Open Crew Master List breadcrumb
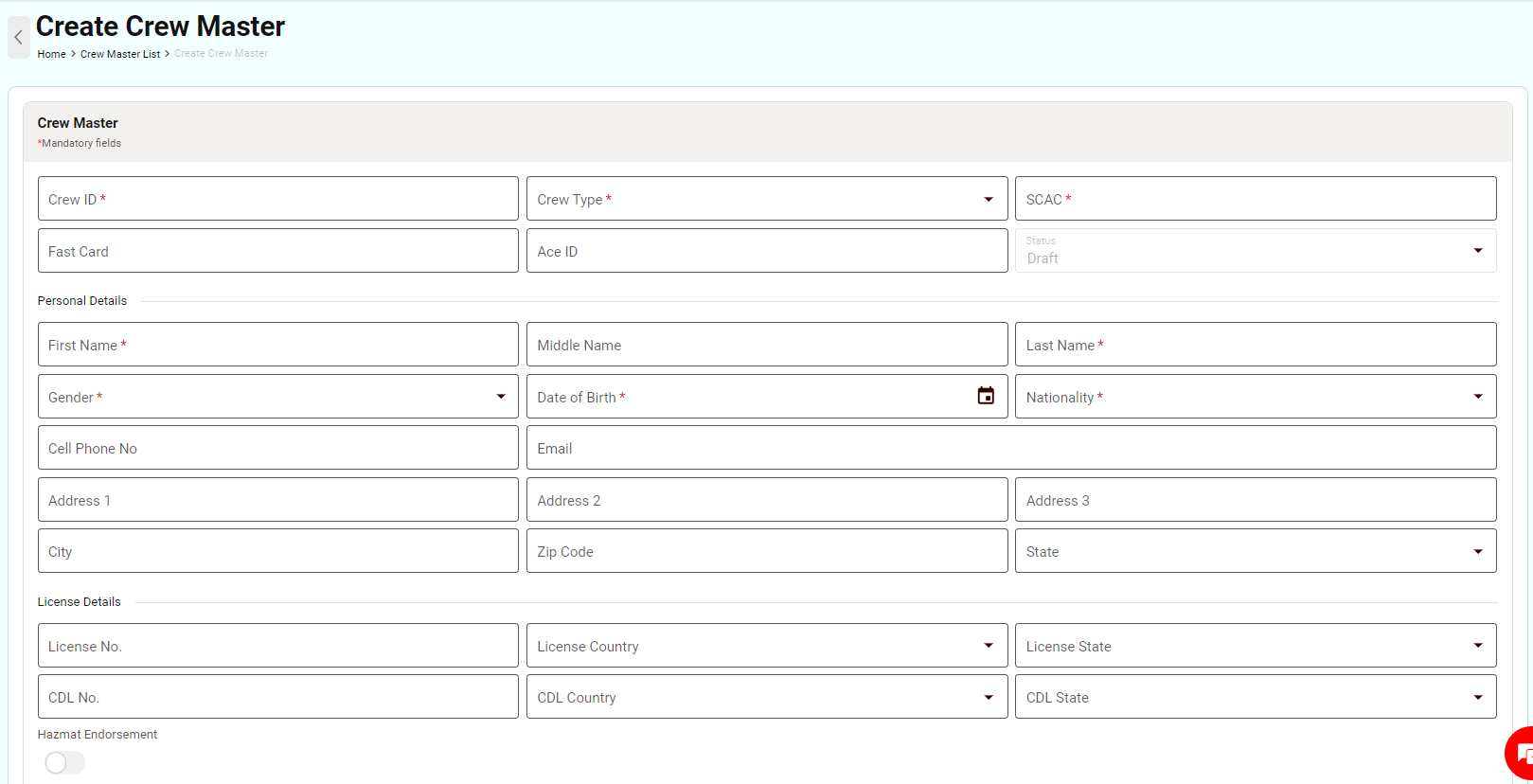The image size is (1533, 784). [x=120, y=54]
